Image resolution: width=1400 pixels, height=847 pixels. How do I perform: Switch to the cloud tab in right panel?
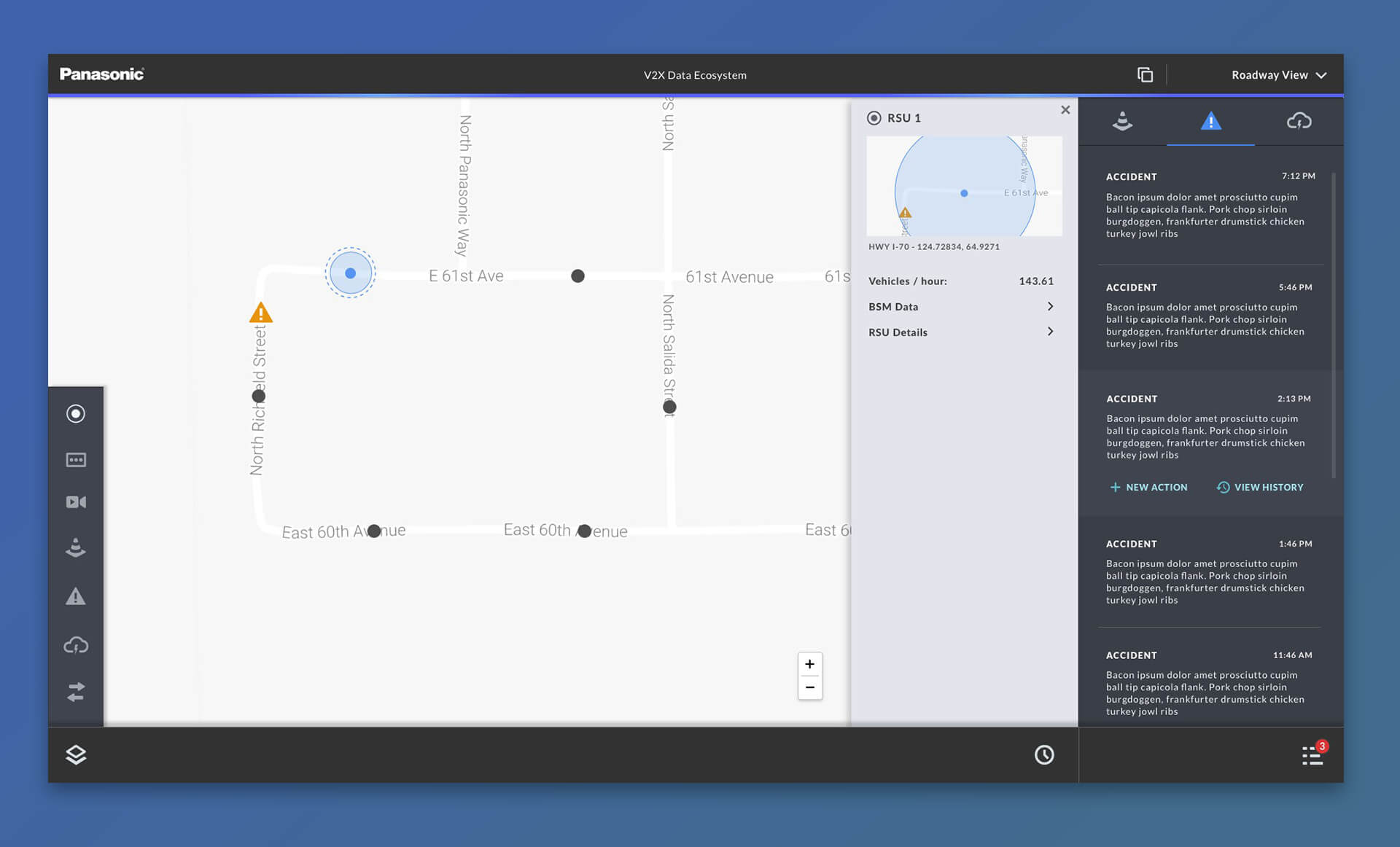[x=1299, y=121]
